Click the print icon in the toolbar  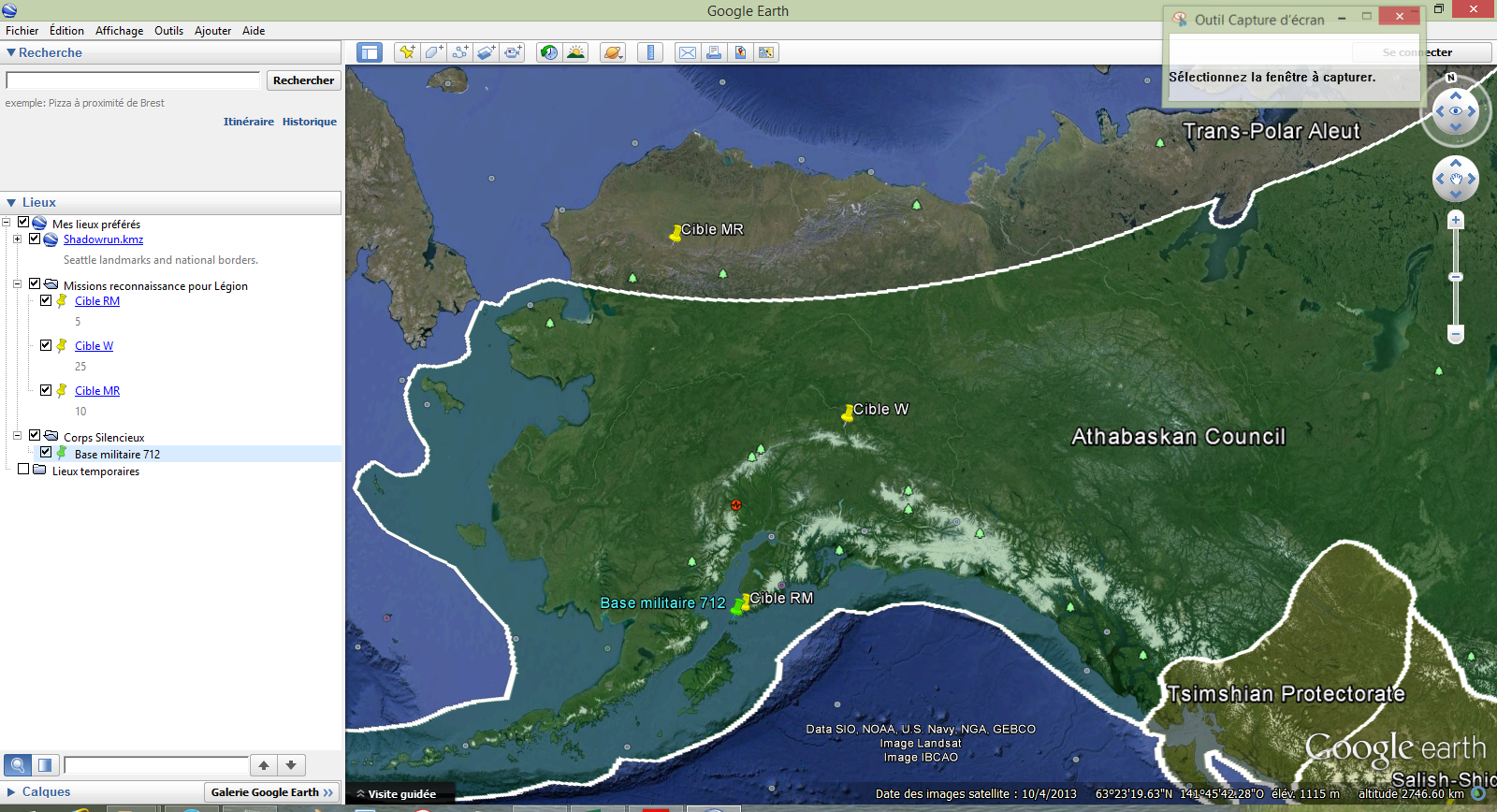coord(714,52)
